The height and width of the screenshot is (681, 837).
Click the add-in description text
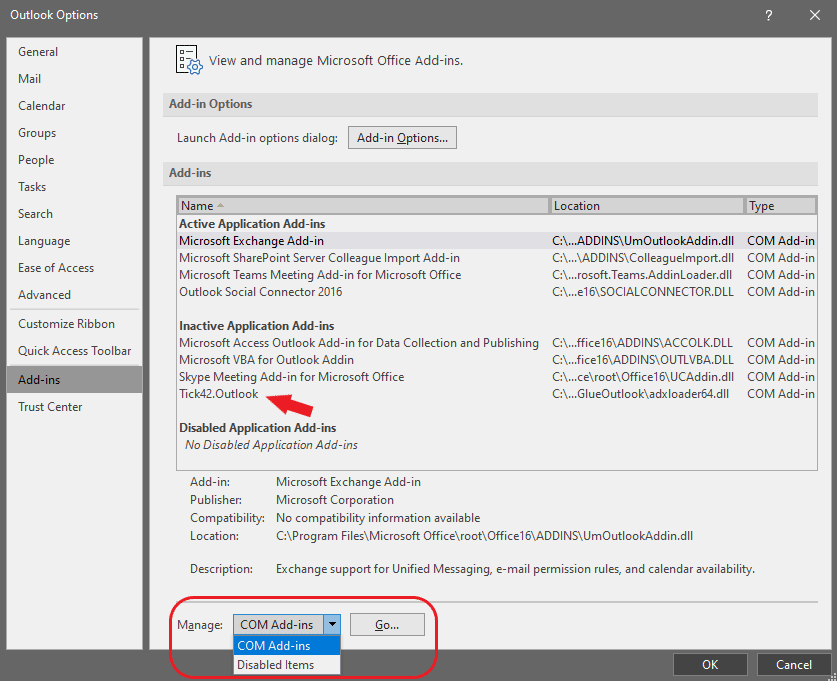pyautogui.click(x=515, y=569)
